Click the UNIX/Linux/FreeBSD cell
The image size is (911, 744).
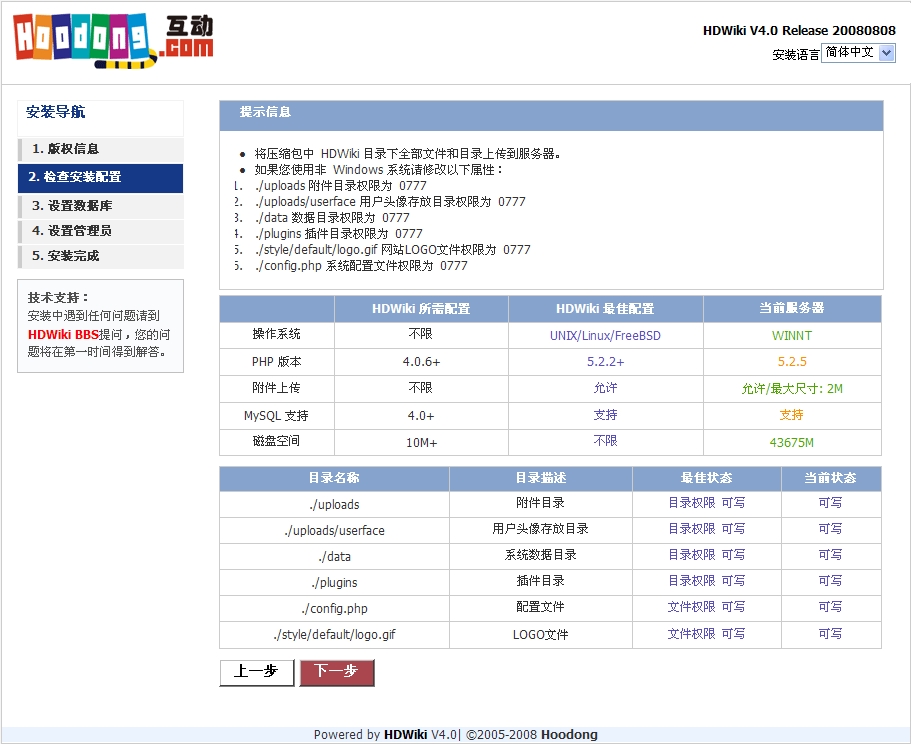point(605,336)
